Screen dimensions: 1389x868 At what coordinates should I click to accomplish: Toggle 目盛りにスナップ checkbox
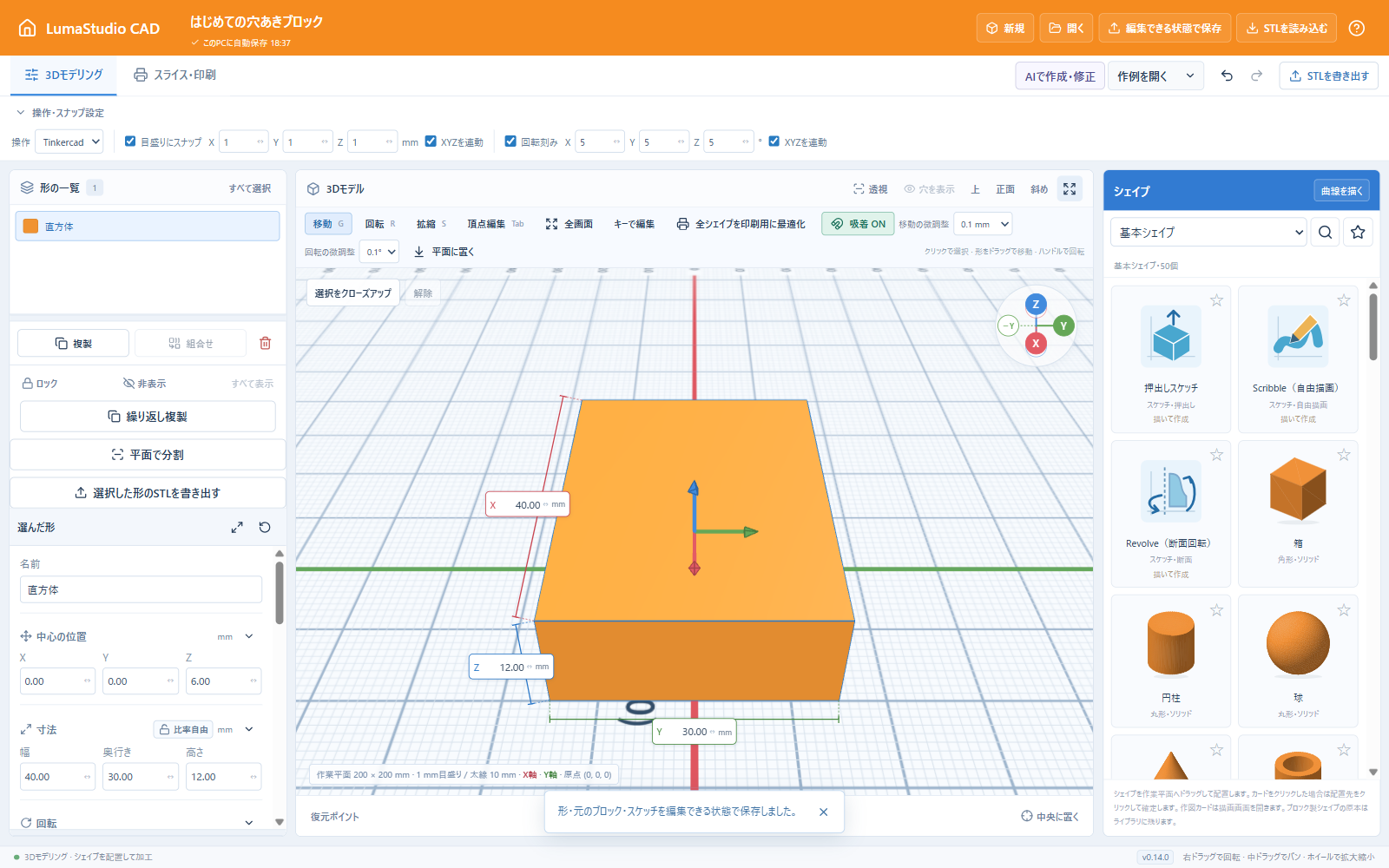(x=130, y=141)
